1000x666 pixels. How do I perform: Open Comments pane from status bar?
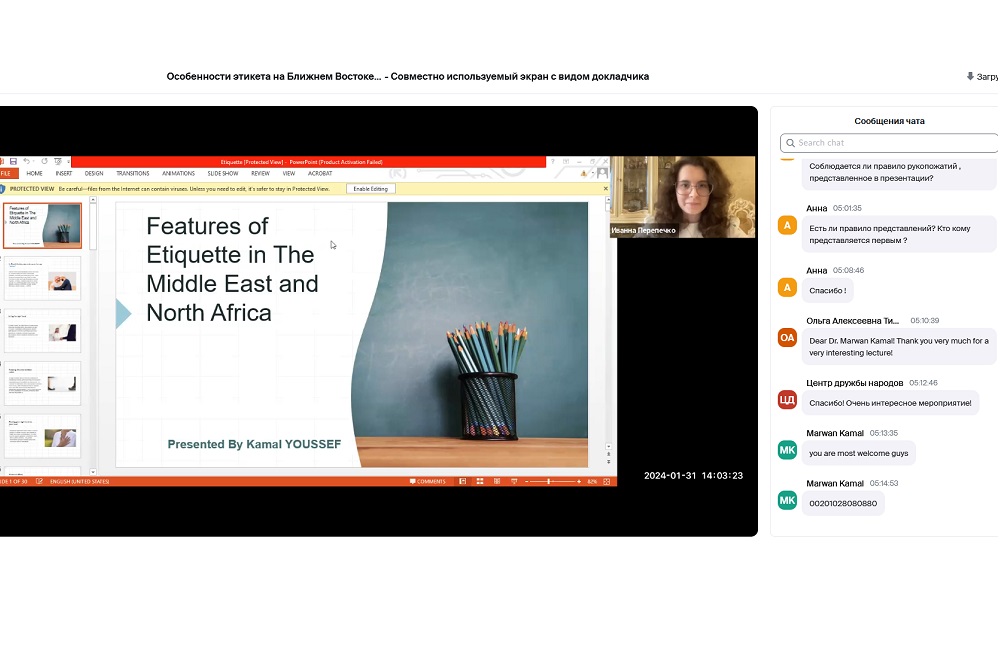pyautogui.click(x=427, y=481)
